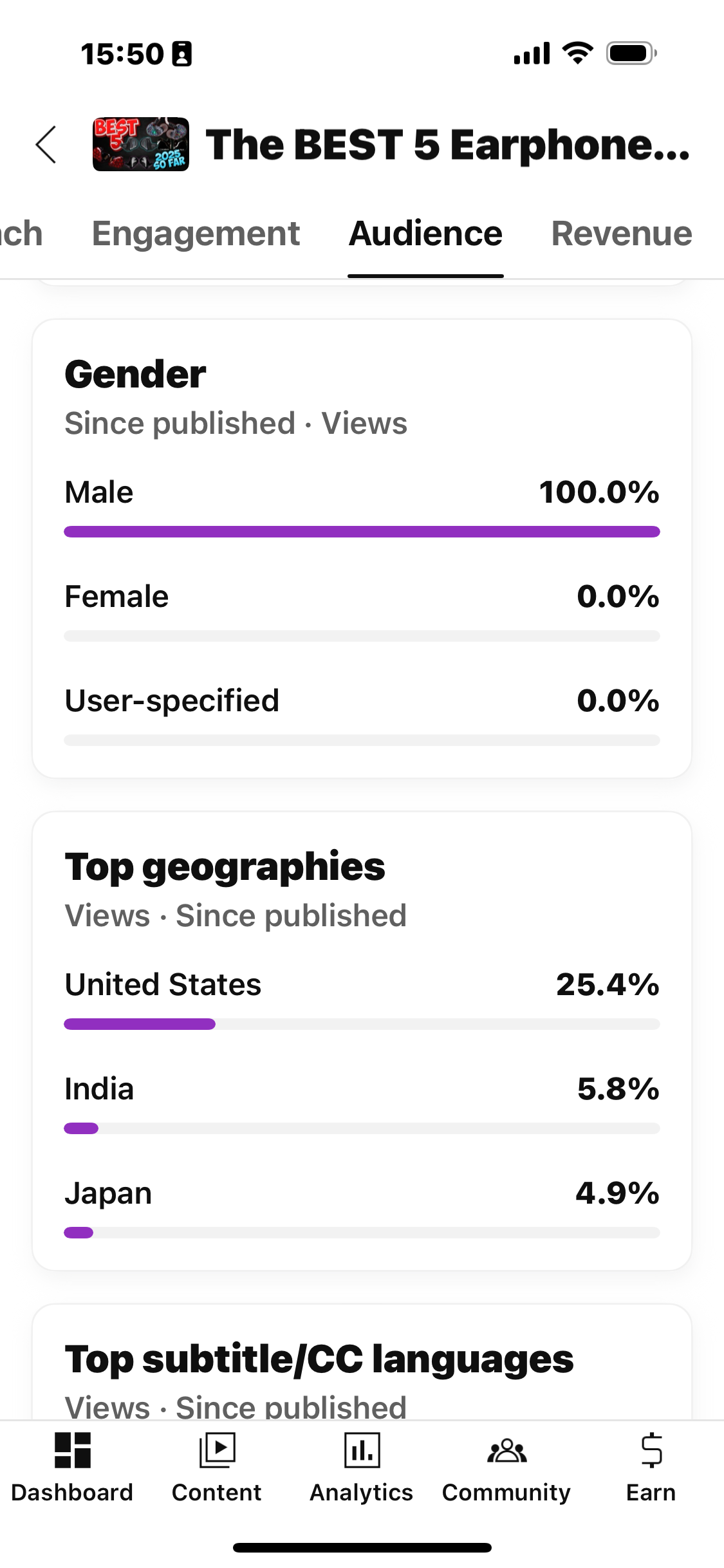This screenshot has height=1568, width=724.
Task: Open the Dashboard icon in bottom bar
Action: pos(72,1450)
